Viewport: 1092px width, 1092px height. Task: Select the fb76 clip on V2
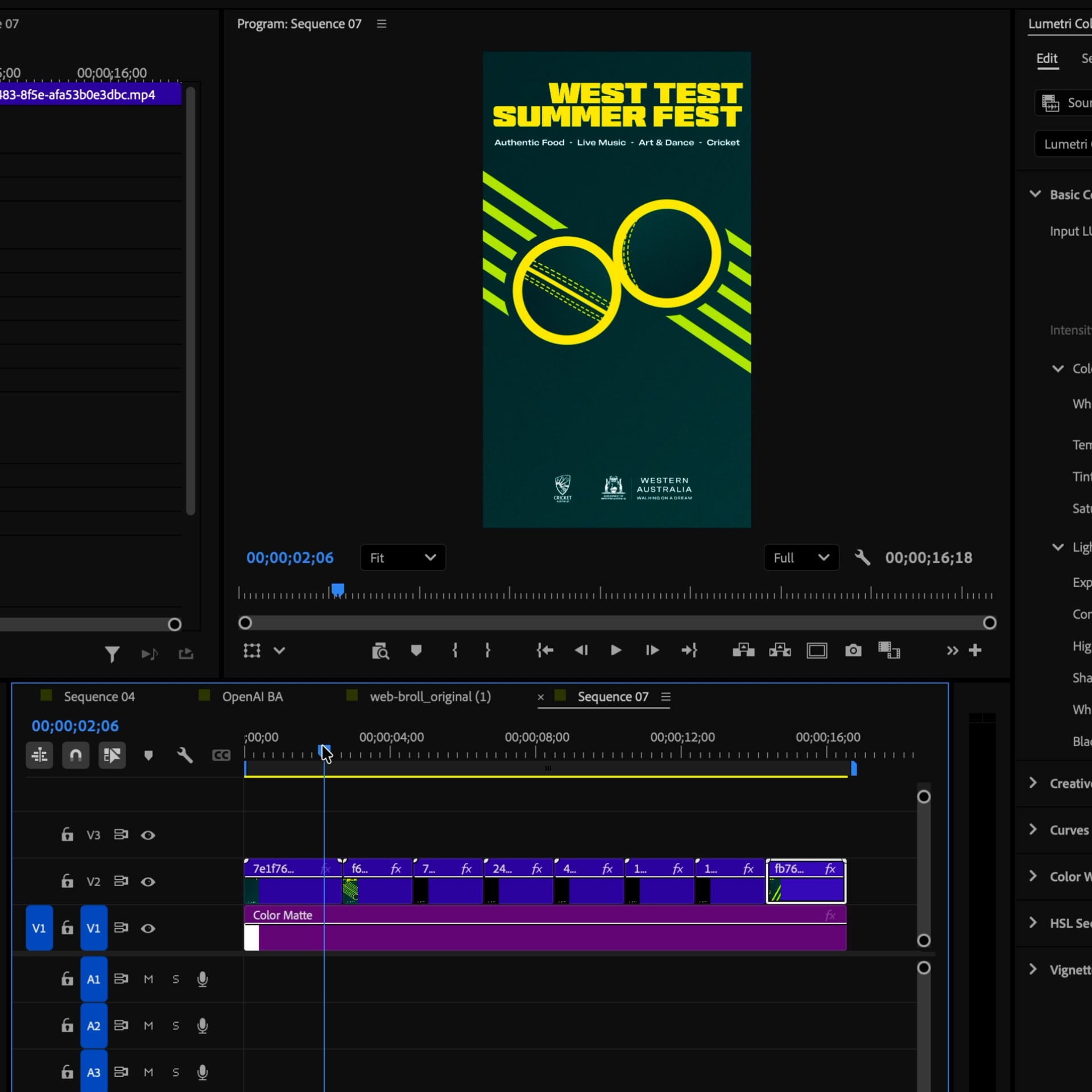click(x=806, y=881)
